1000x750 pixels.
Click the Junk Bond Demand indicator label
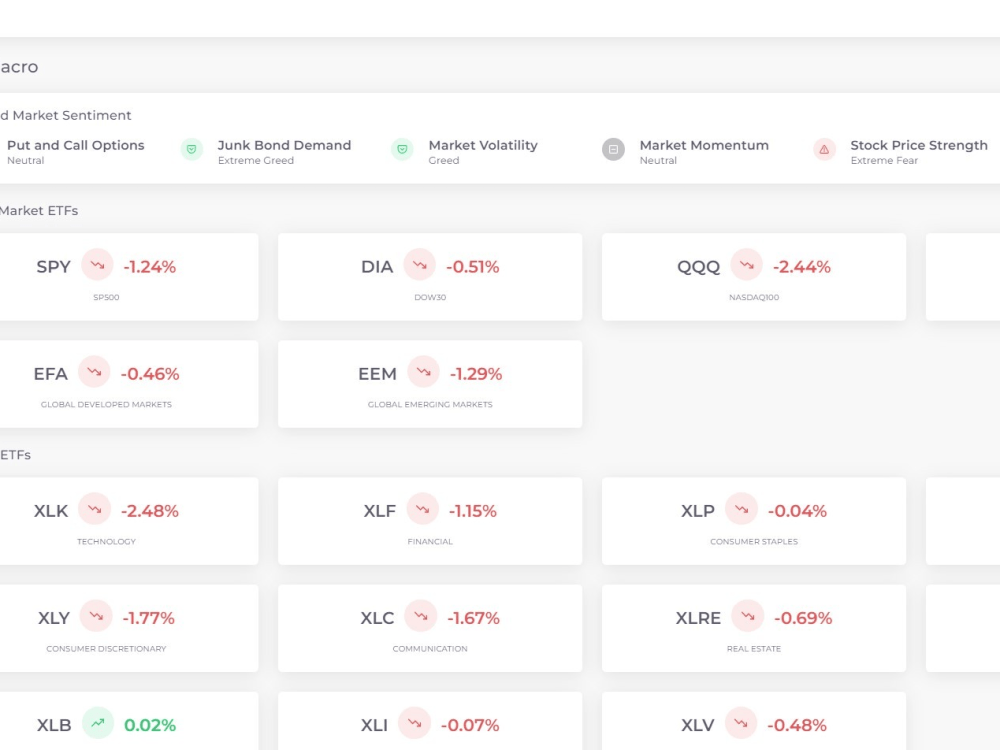coord(284,145)
